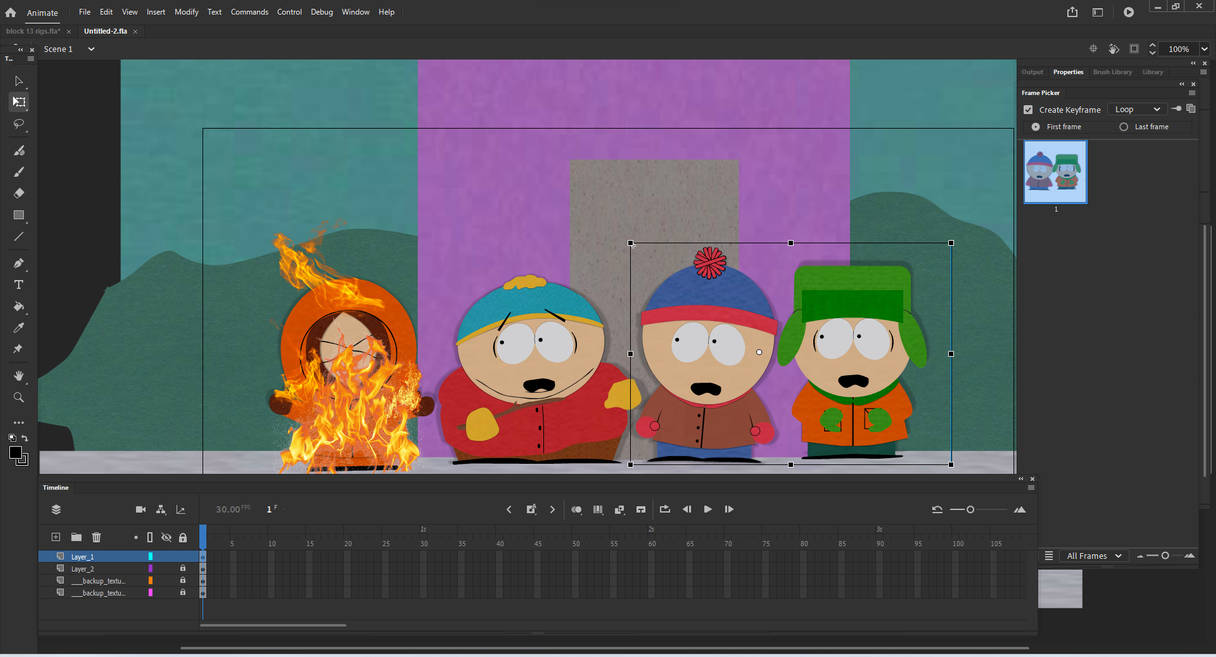This screenshot has width=1216, height=657.
Task: Select the Hand tool
Action: (18, 376)
